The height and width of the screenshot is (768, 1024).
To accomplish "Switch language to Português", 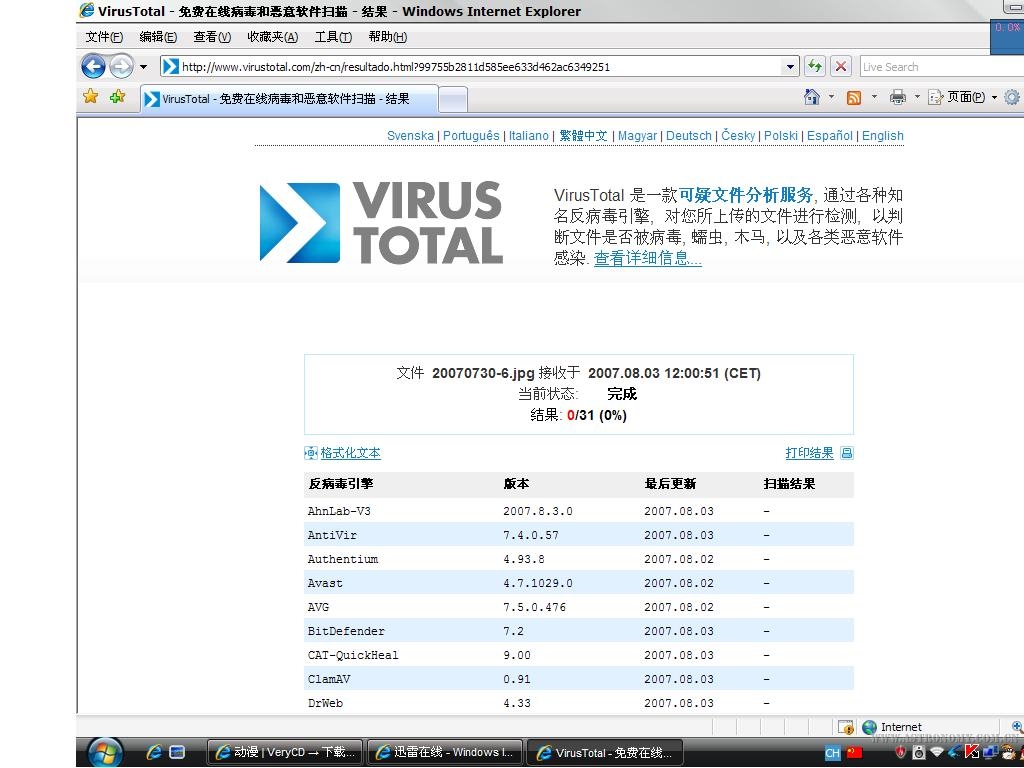I will tap(471, 135).
